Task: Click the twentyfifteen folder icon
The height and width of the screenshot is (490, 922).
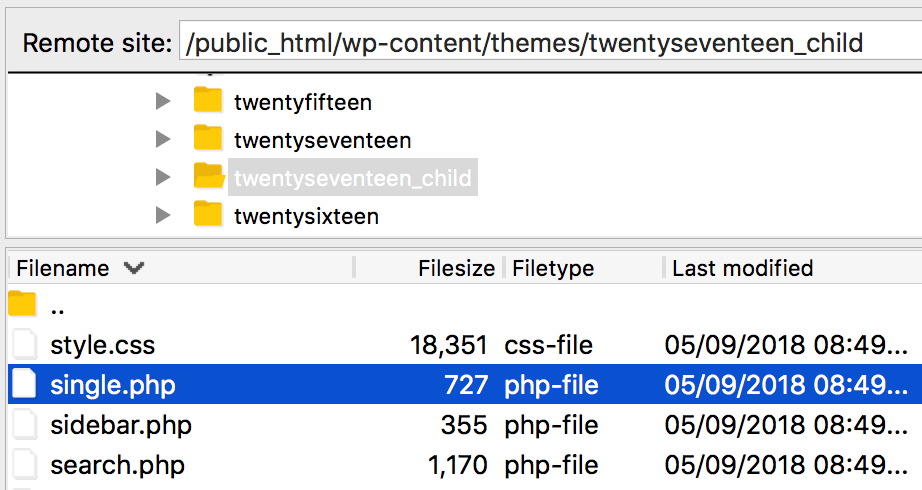Action: pos(208,101)
